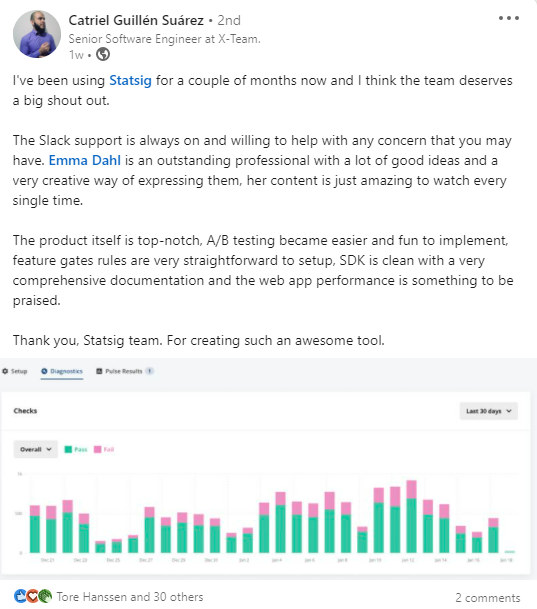Click the Pulse Results tab icon
Viewport: 537px width, 609px height.
(x=99, y=371)
